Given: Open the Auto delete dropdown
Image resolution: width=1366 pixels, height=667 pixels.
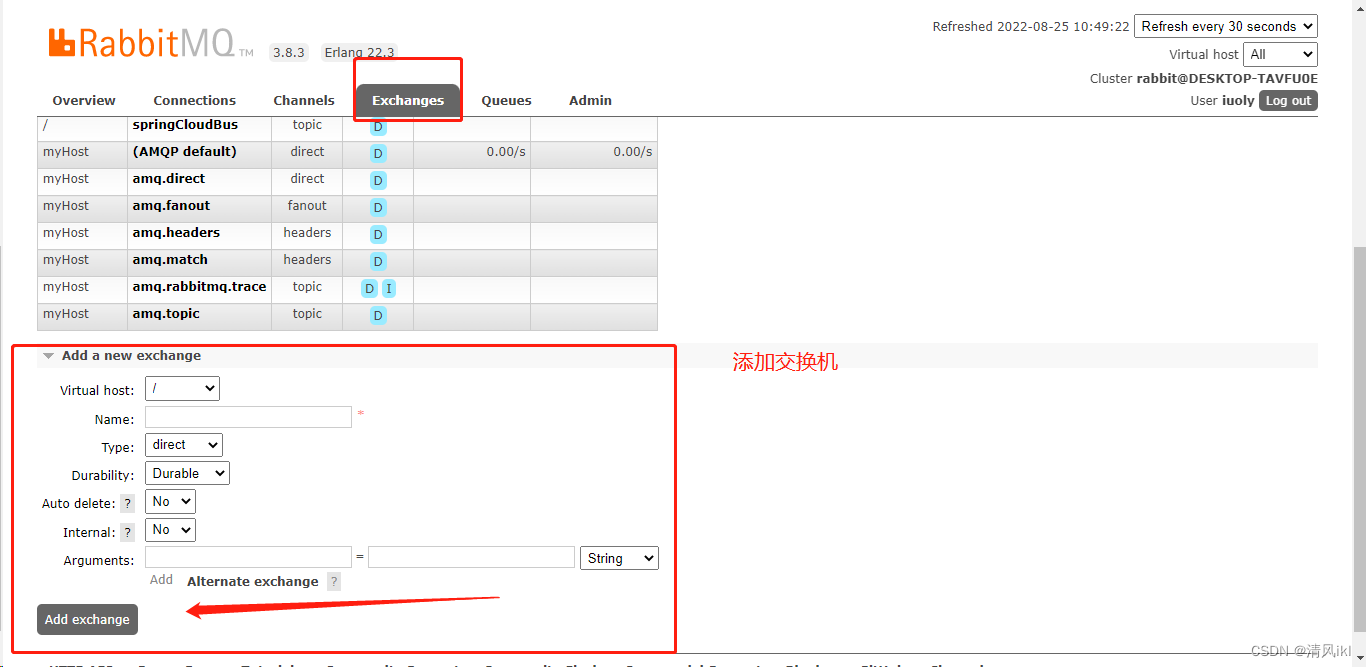Looking at the screenshot, I should click(170, 501).
